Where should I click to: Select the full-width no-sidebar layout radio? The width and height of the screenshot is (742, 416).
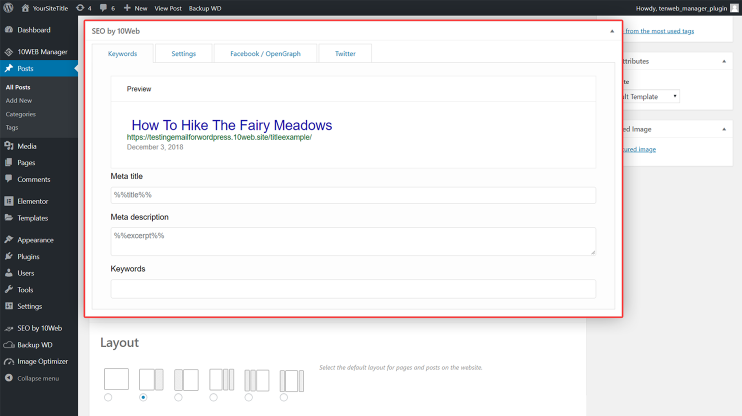(108, 398)
